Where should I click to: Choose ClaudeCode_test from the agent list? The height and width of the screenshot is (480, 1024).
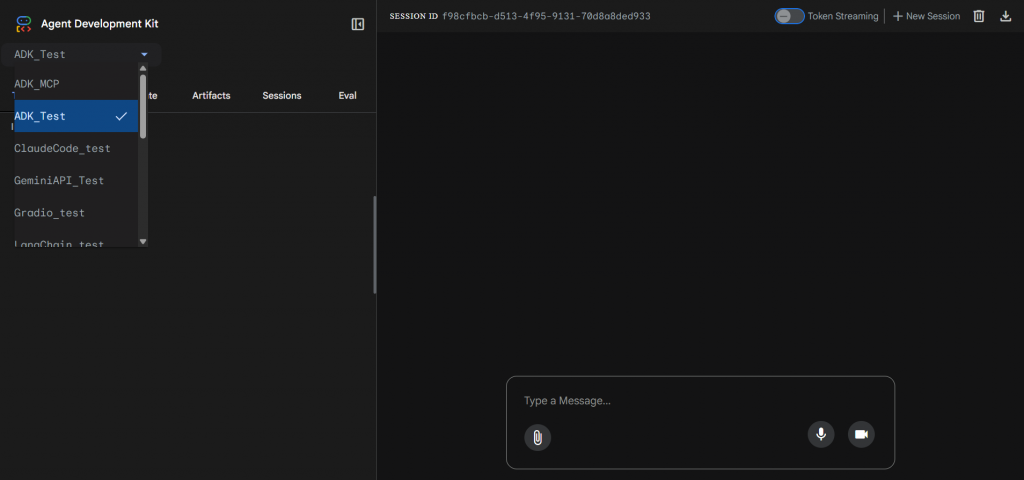click(x=76, y=148)
